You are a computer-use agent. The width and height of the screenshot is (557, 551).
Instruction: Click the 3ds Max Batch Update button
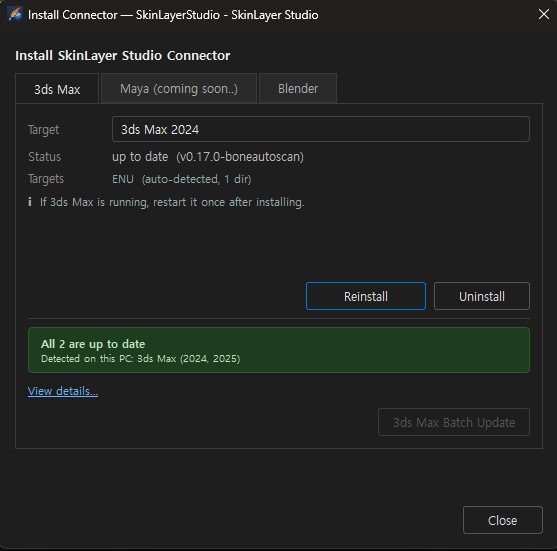(454, 422)
